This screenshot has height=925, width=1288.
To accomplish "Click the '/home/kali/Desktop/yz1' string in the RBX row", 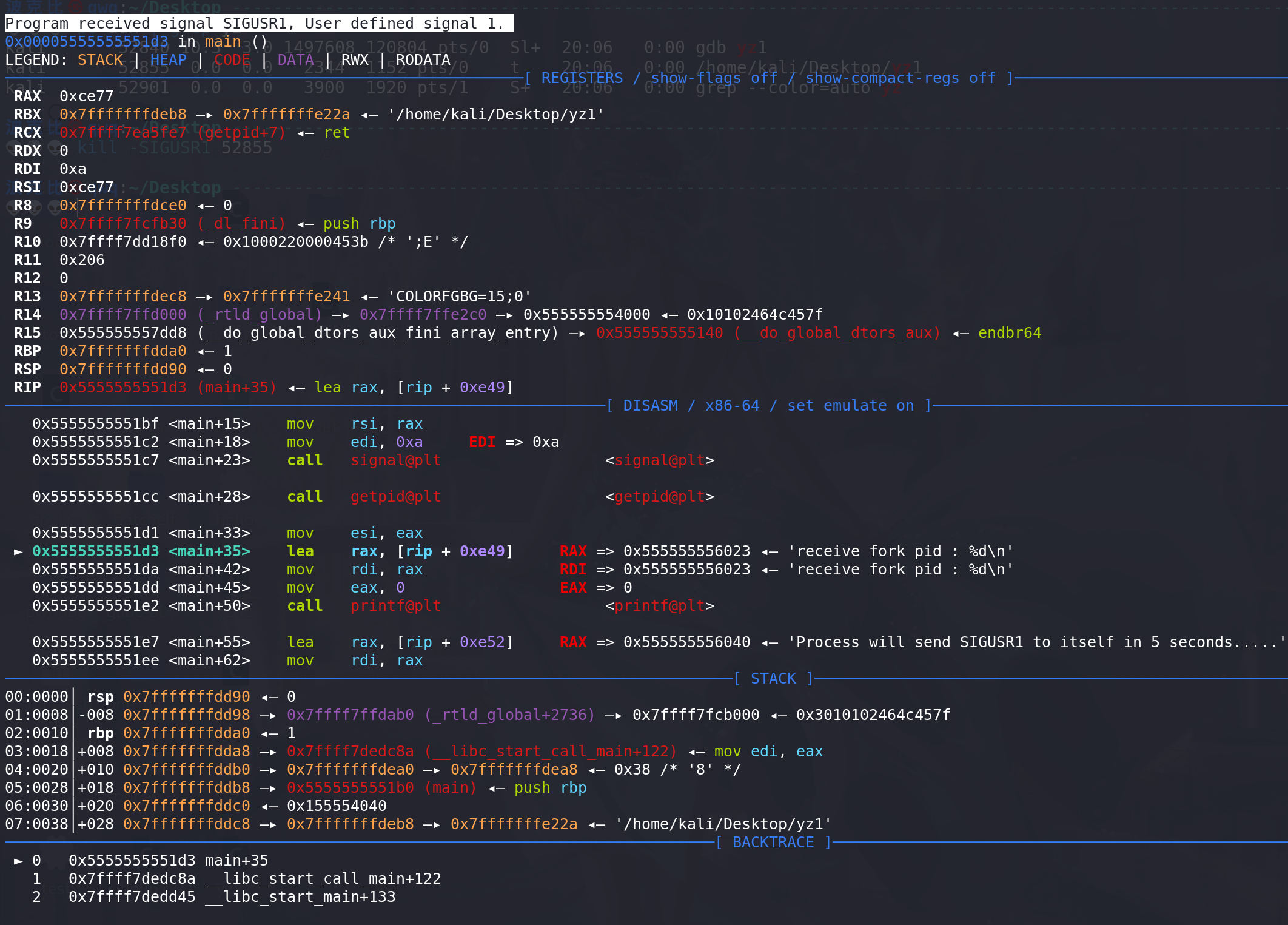I will (x=496, y=115).
